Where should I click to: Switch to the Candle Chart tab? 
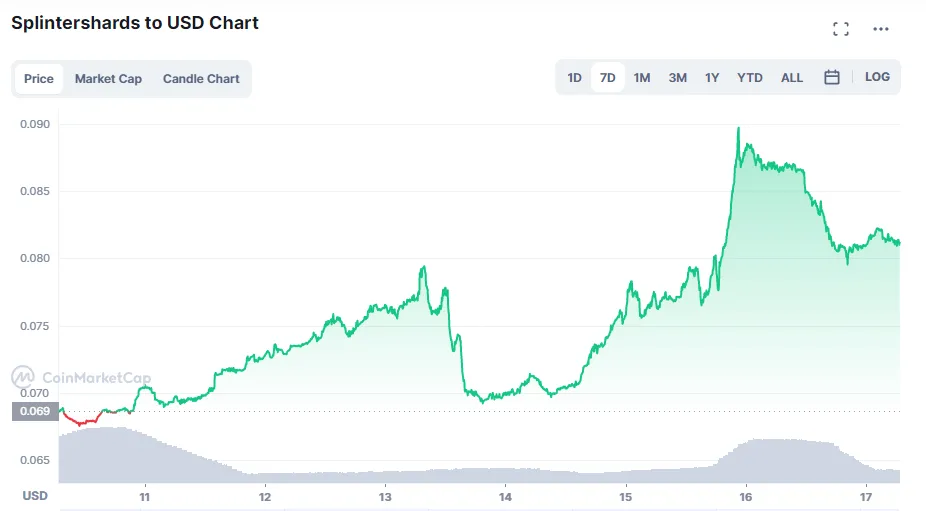[x=201, y=79]
